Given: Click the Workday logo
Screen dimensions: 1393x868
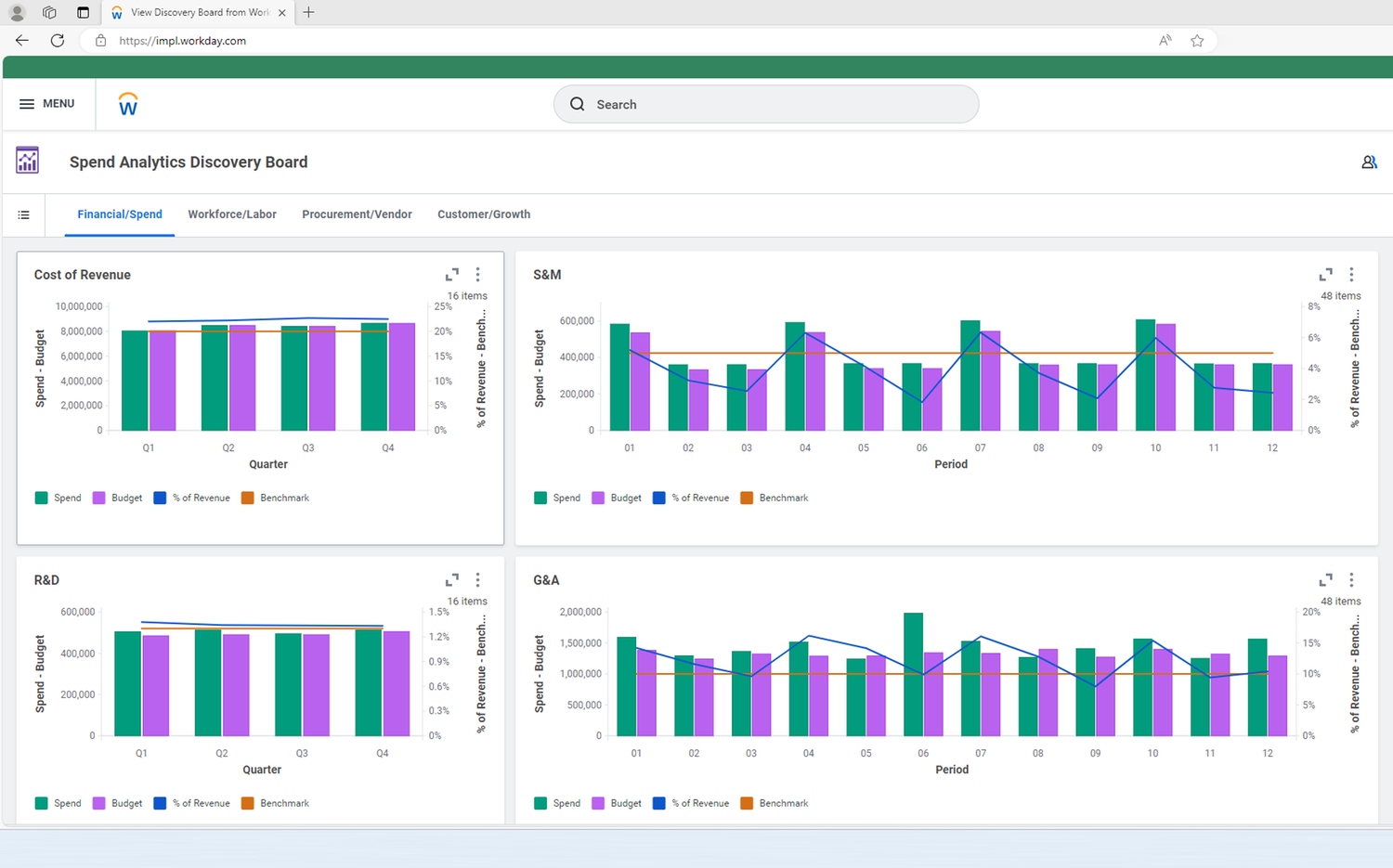Looking at the screenshot, I should [127, 103].
